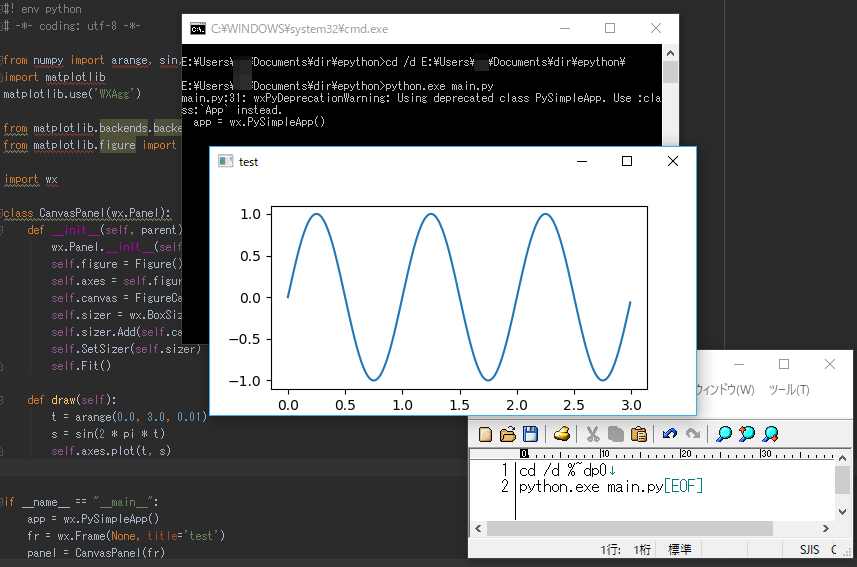The image size is (857, 567).
Task: Collapse the def draw fold marker
Action: [x=3, y=400]
